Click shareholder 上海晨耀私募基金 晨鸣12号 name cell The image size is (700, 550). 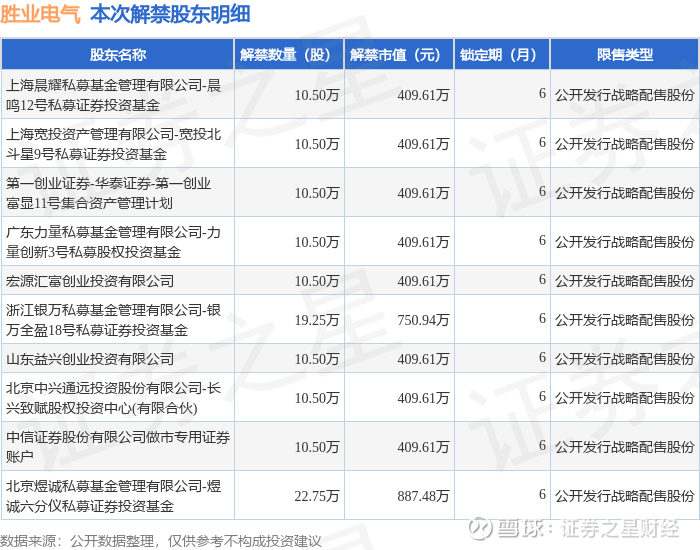click(118, 95)
